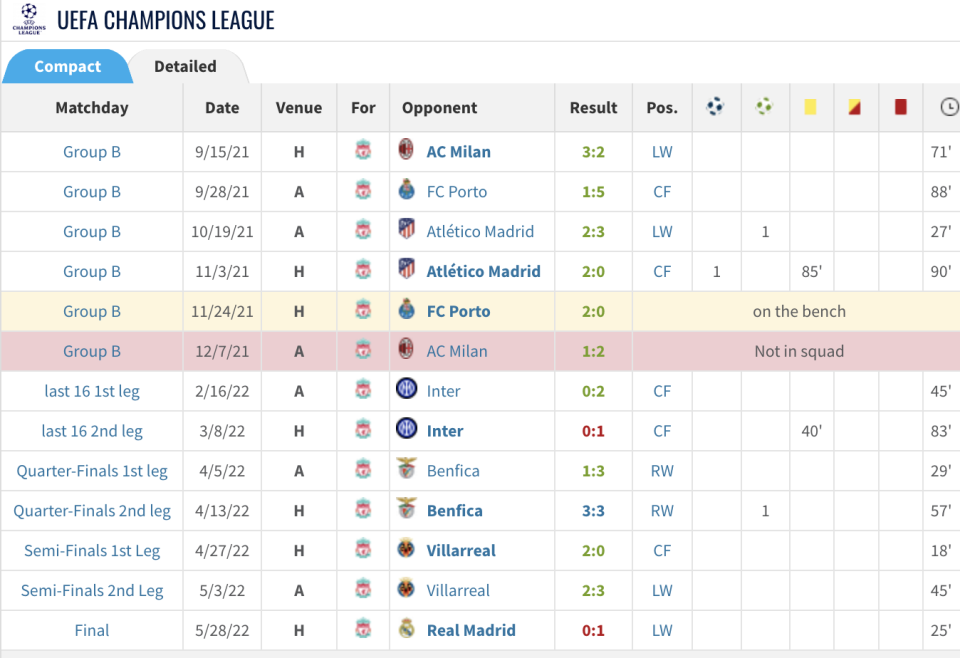
Task: Click the yellow card icon header
Action: click(810, 107)
